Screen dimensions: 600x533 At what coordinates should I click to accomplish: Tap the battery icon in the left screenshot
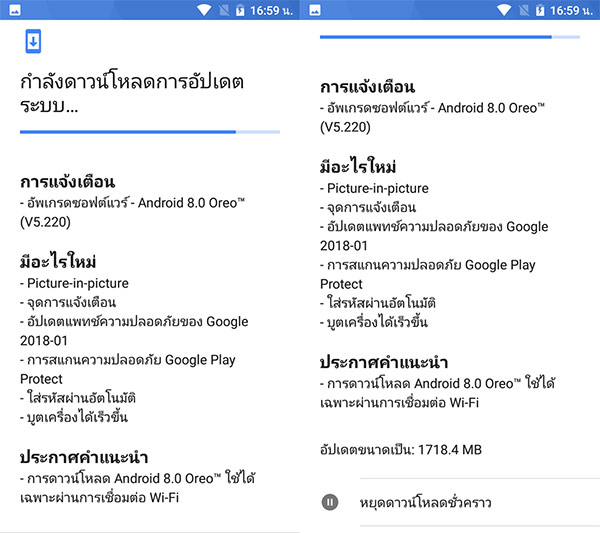pos(239,10)
